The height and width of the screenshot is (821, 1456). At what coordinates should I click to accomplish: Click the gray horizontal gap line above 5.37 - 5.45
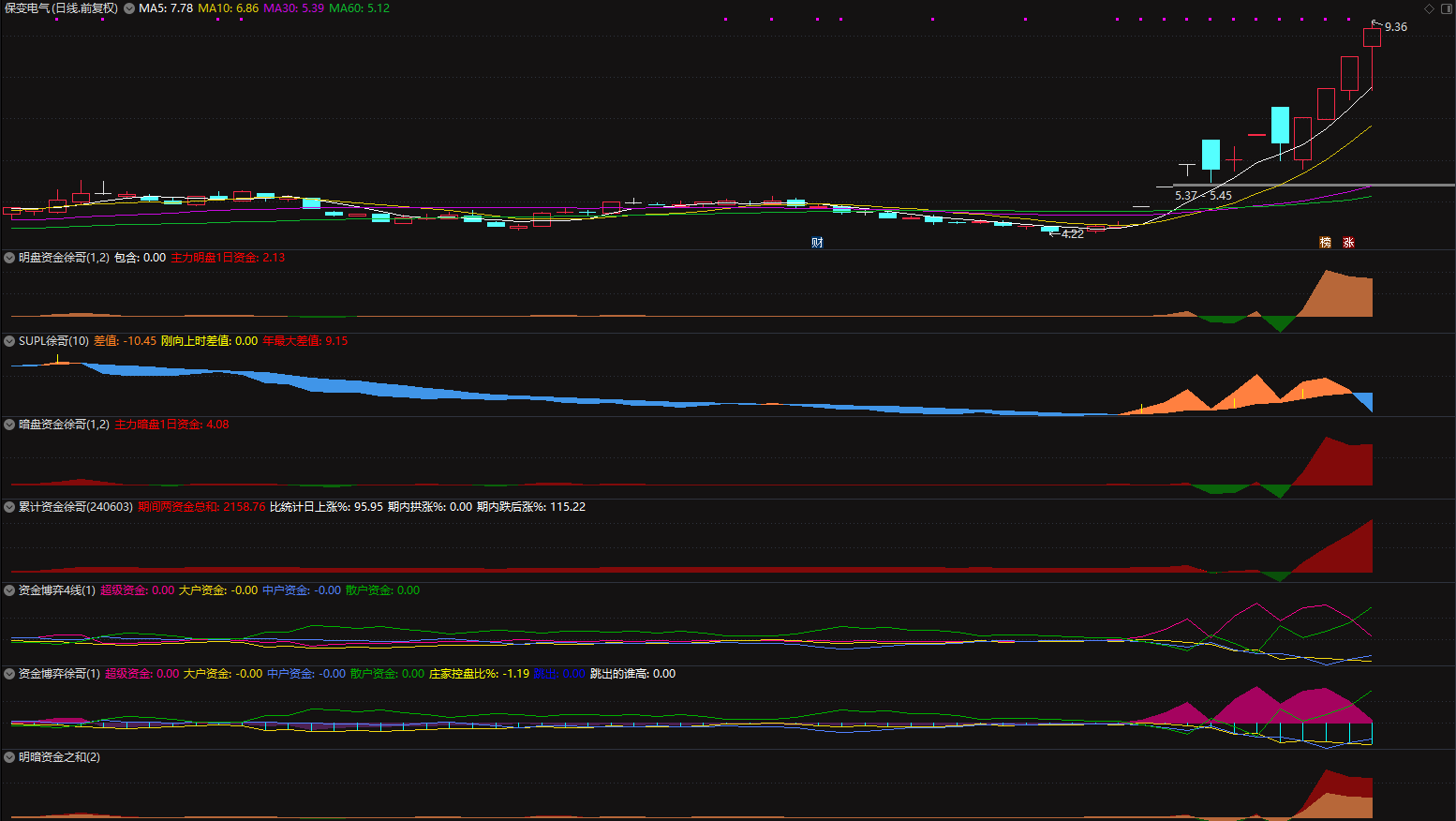tap(1315, 186)
